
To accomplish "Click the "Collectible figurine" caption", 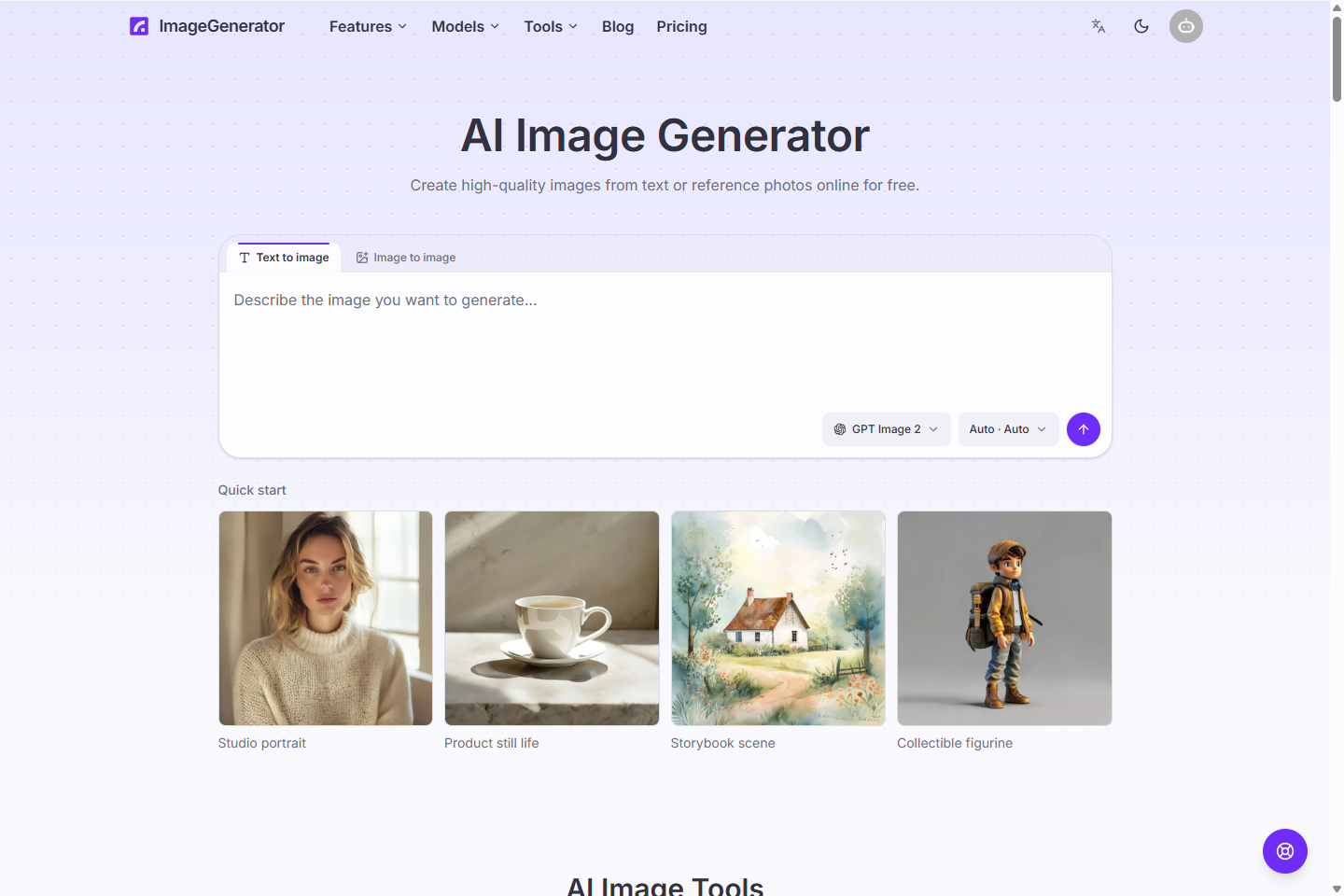I will [955, 743].
